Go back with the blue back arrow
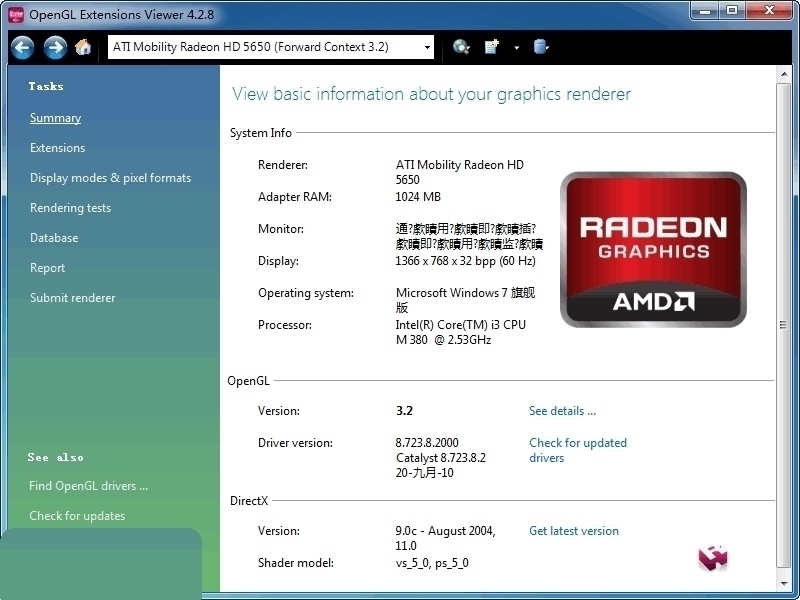 tap(22, 48)
